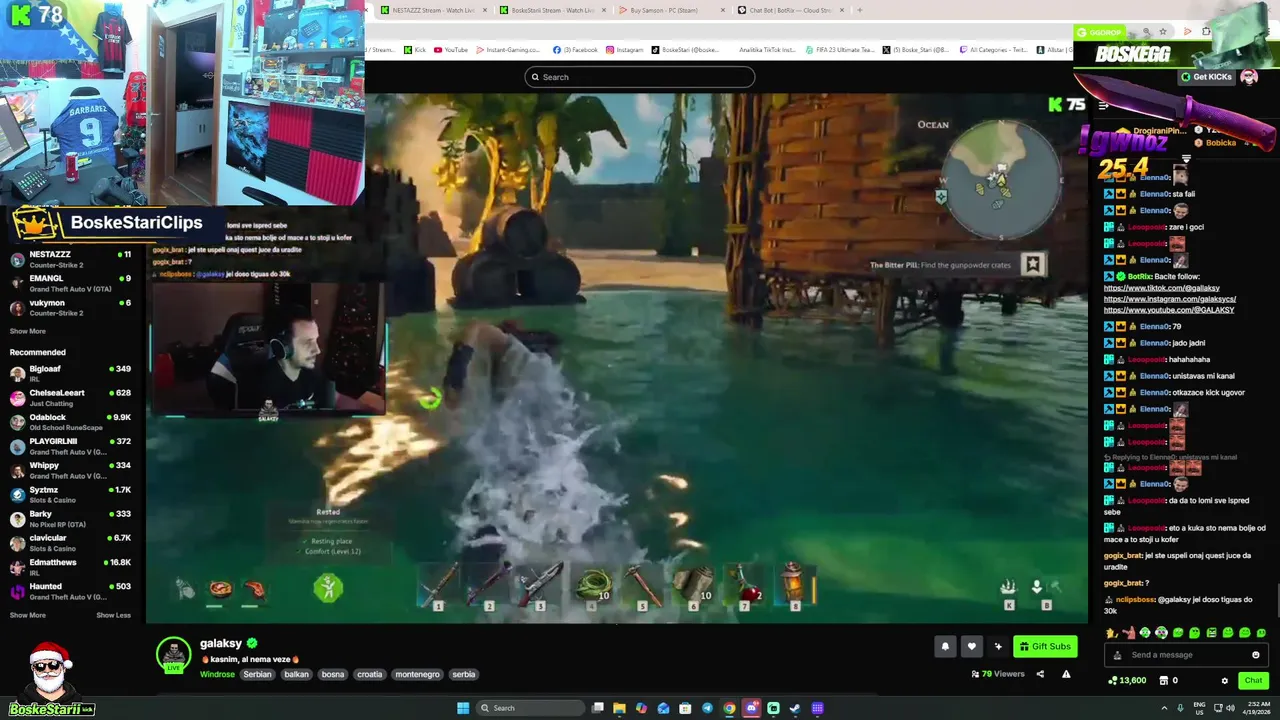Open PLAYGIRLNII recommended channel
Image resolution: width=1280 pixels, height=720 pixels.
(x=70, y=446)
